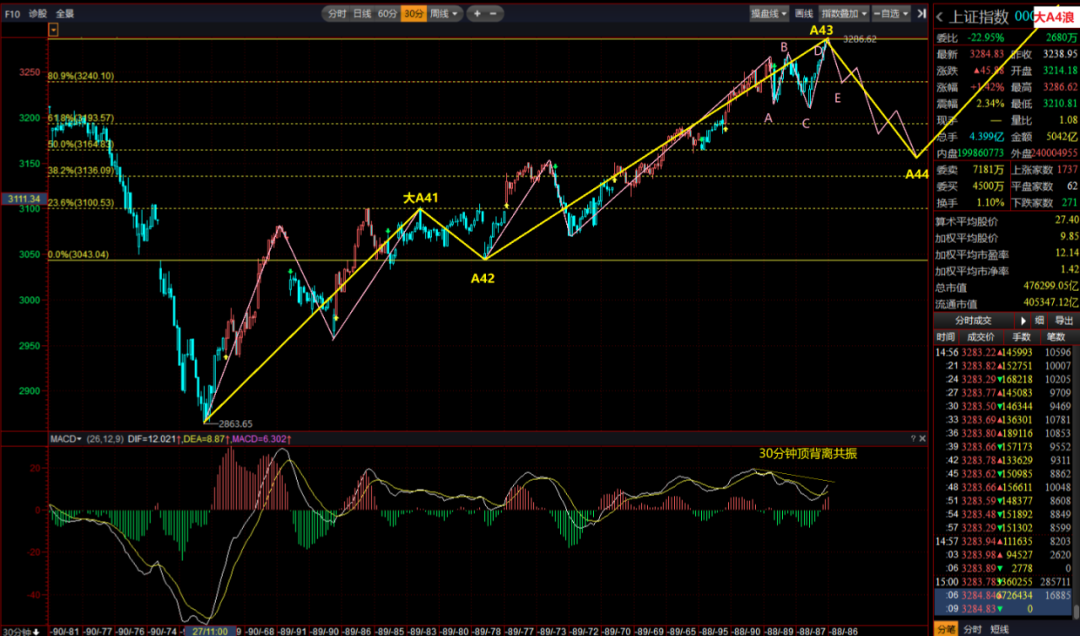Click the play arrow next to 分时成交
1080x636 pixels.
click(1023, 321)
